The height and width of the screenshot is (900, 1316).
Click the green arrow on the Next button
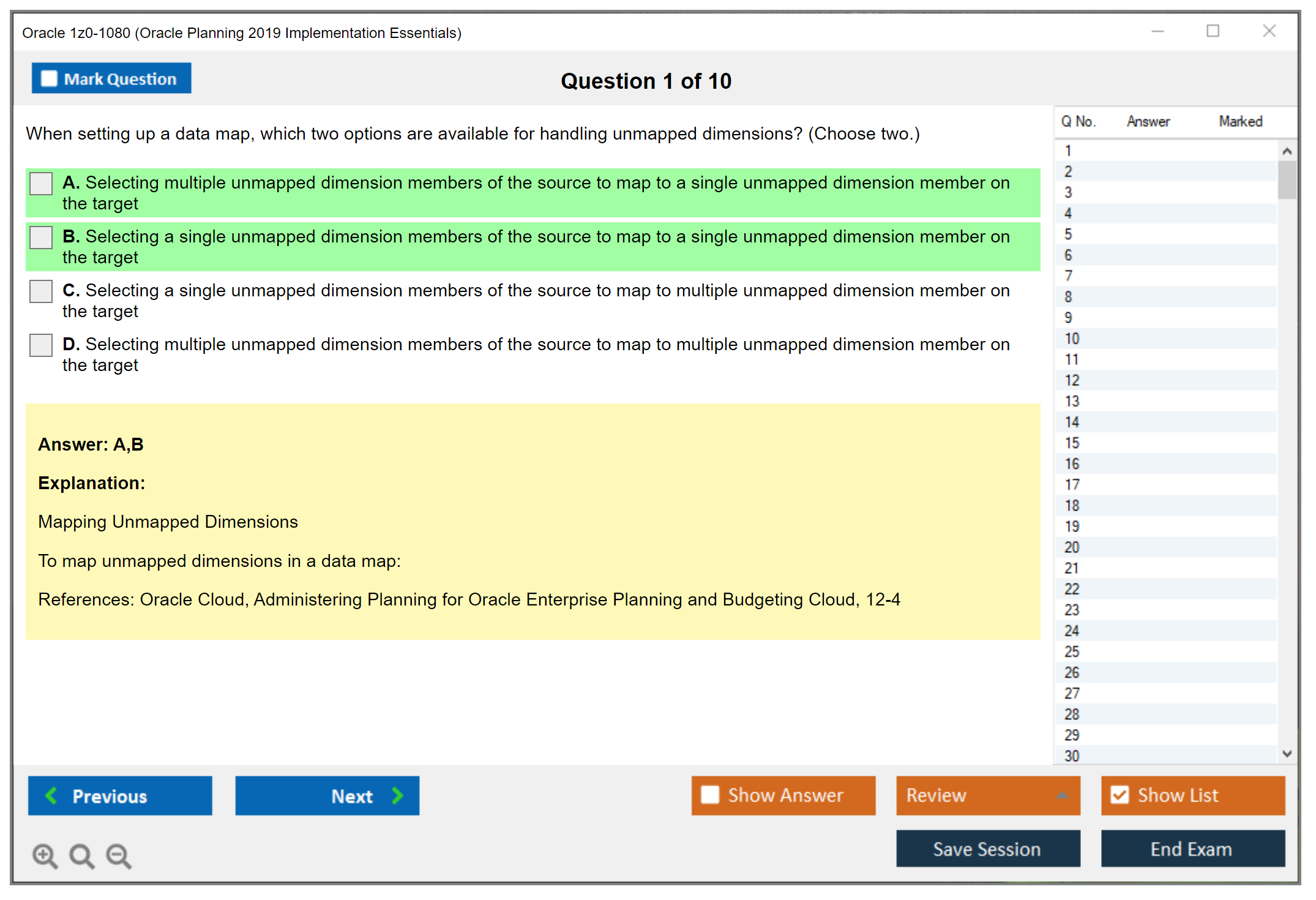point(397,795)
